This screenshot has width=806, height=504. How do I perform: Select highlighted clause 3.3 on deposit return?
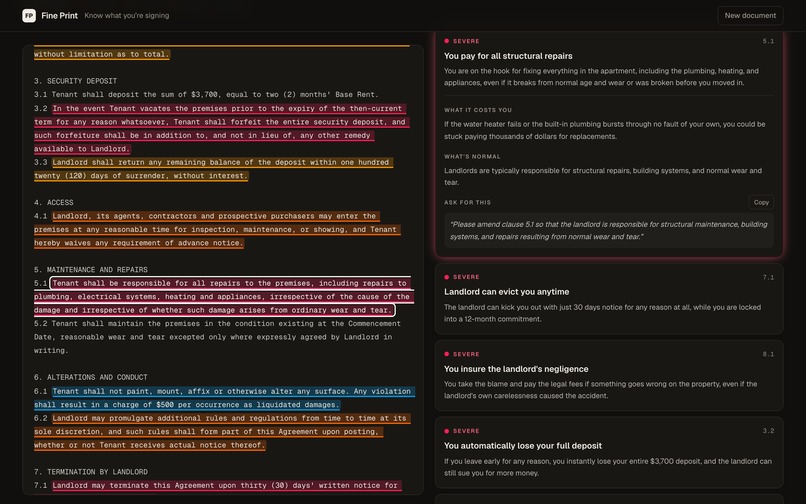click(x=213, y=169)
